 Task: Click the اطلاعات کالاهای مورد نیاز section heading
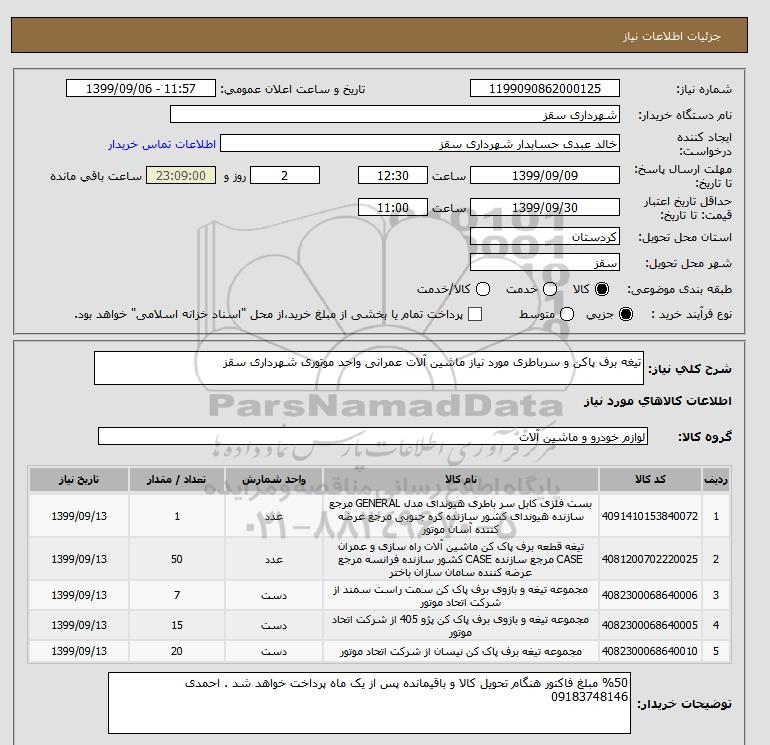pyautogui.click(x=658, y=401)
